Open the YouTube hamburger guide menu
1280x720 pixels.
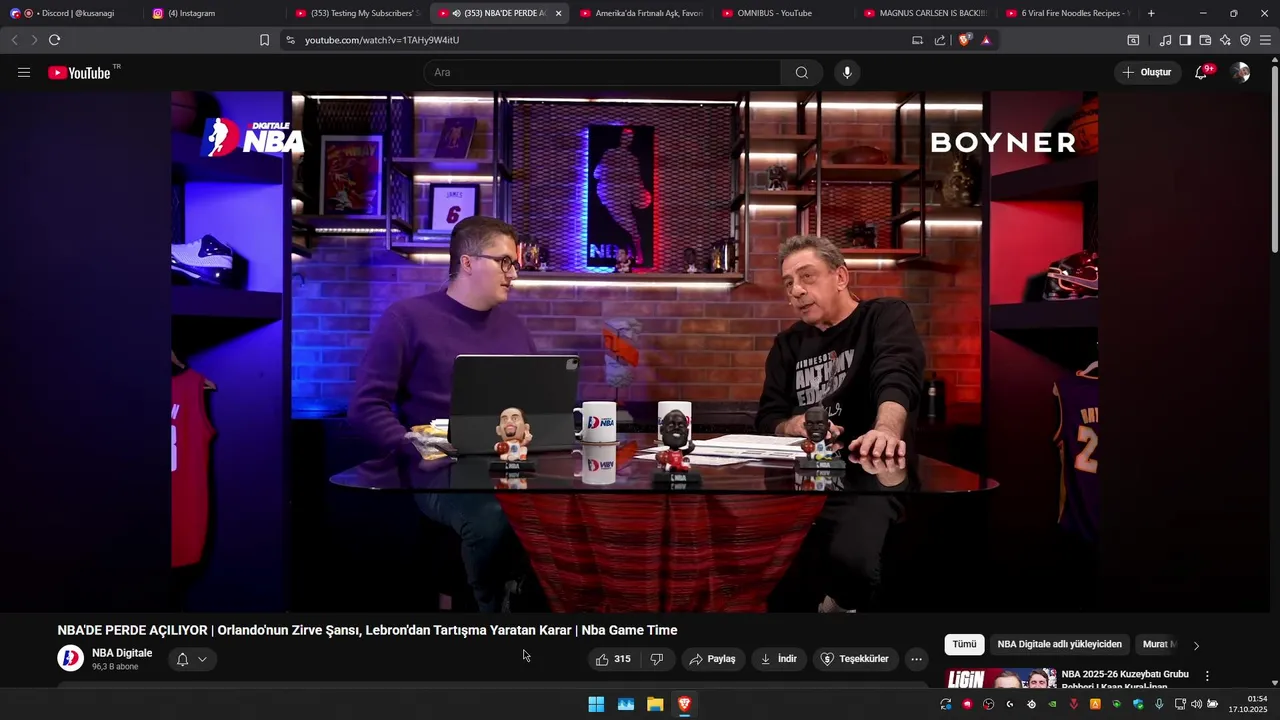(x=24, y=72)
